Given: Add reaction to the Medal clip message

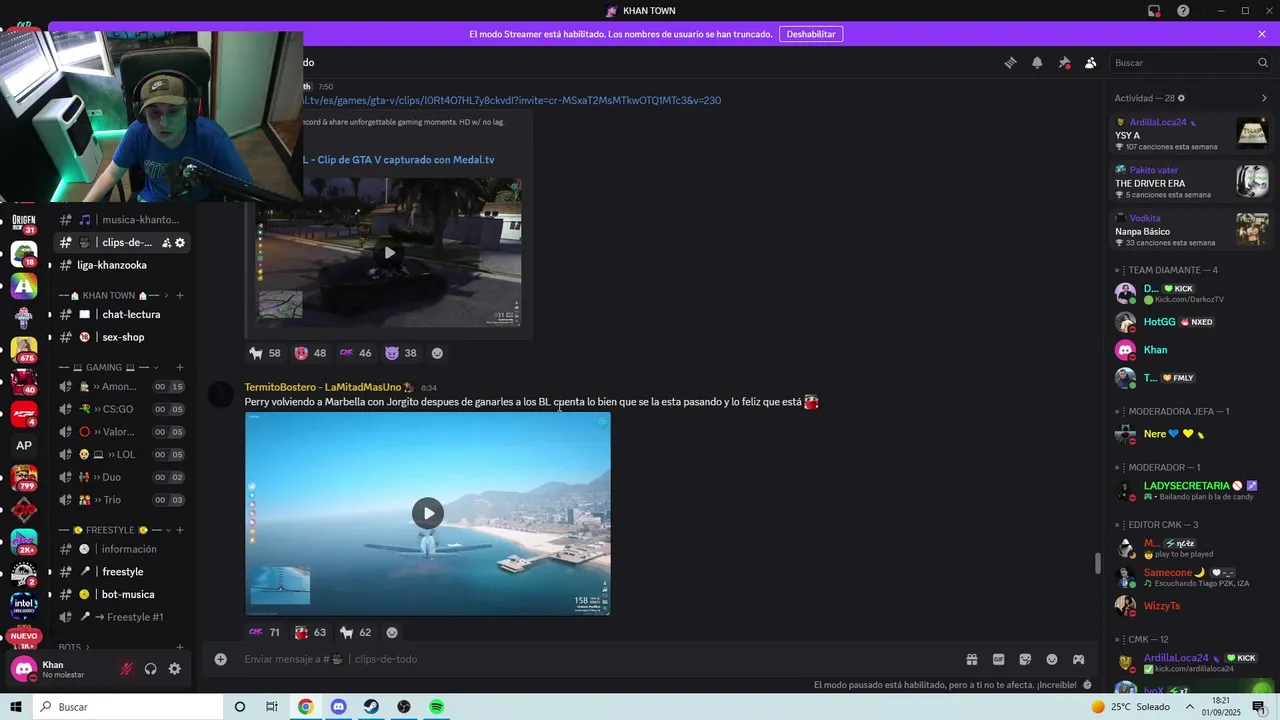Looking at the screenshot, I should pyautogui.click(x=437, y=353).
